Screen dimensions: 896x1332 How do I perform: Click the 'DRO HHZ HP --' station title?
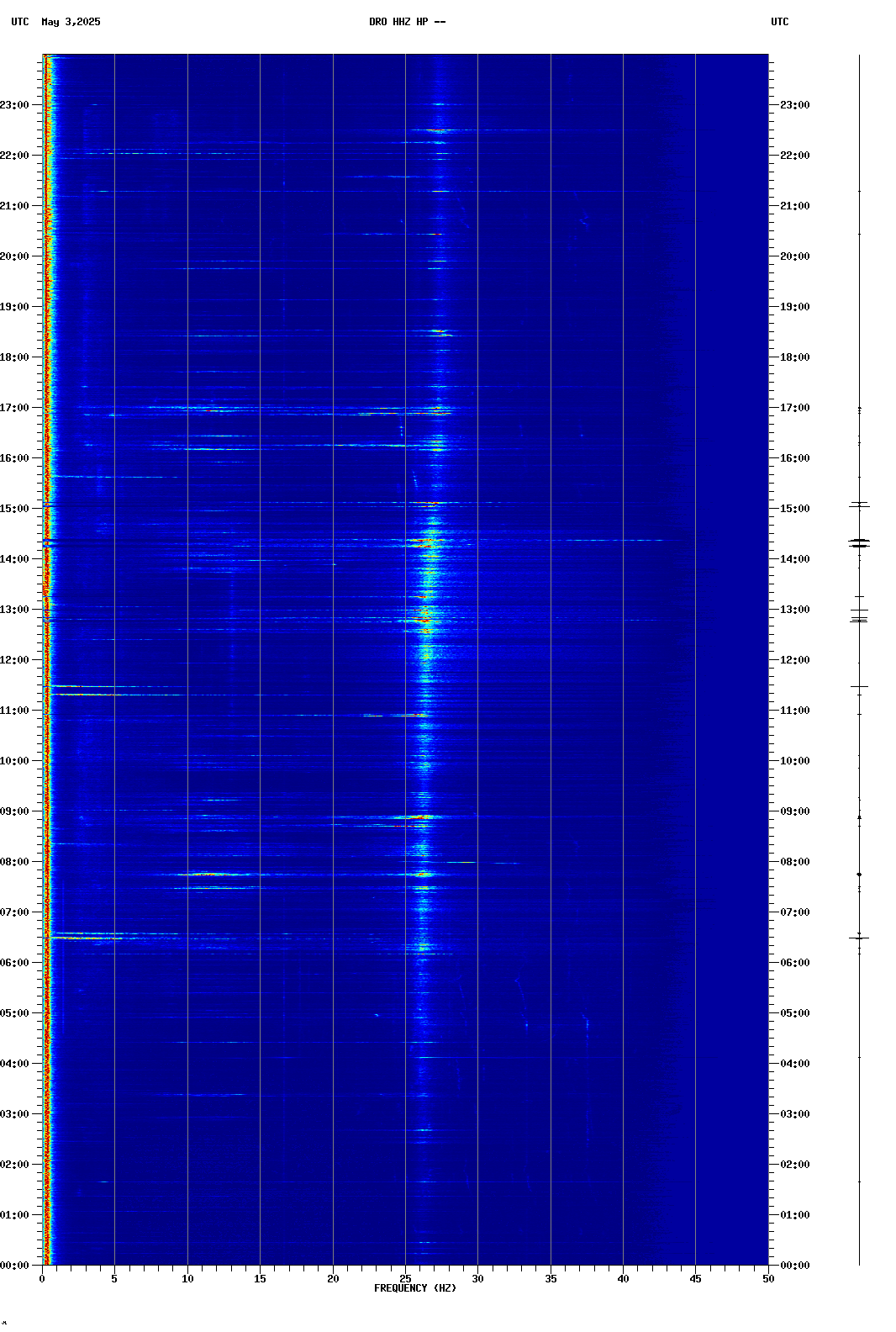tap(408, 22)
